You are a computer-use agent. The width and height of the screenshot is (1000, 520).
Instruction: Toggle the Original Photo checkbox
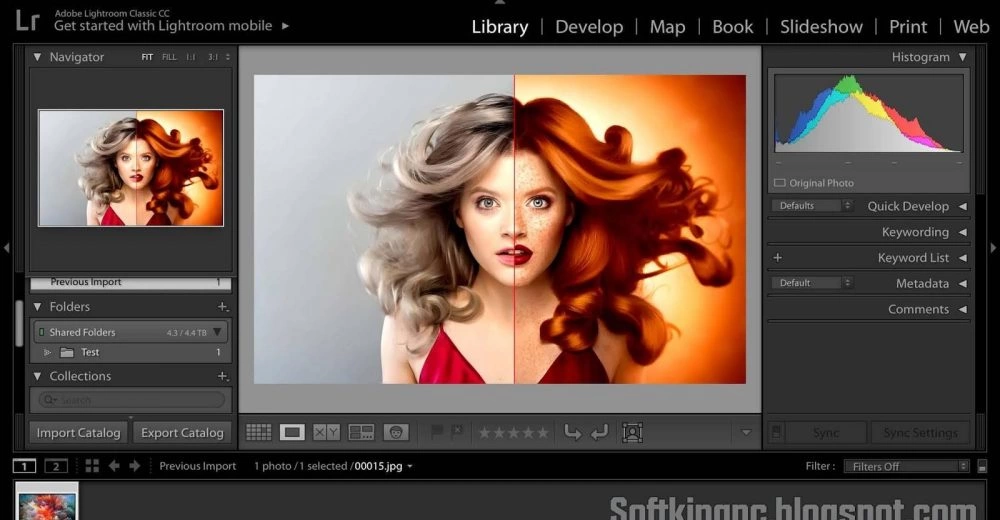click(780, 183)
